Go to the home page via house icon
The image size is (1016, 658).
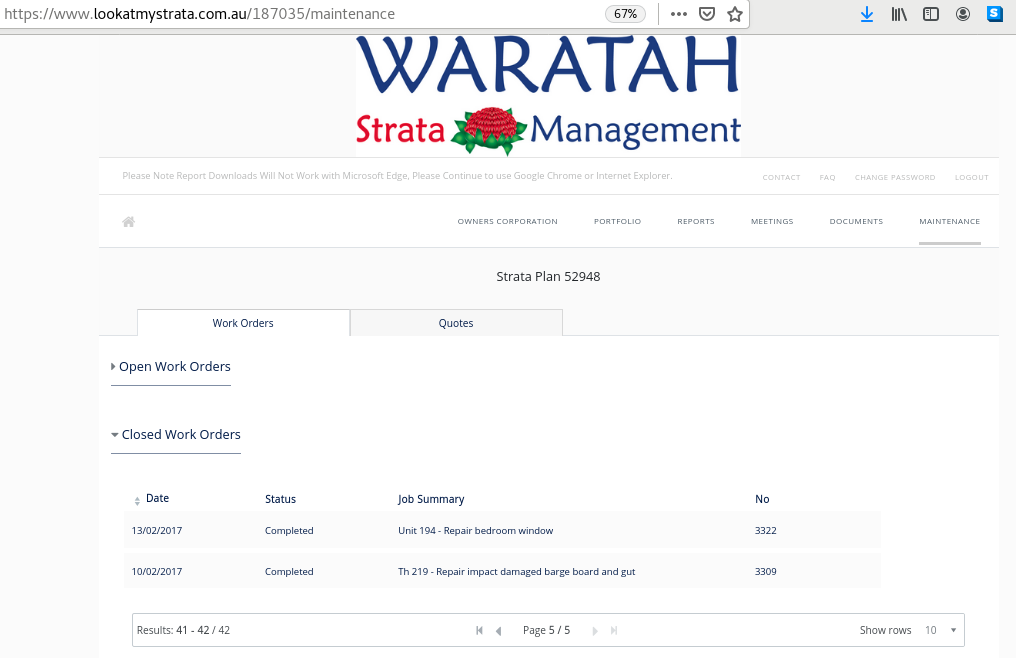point(128,222)
